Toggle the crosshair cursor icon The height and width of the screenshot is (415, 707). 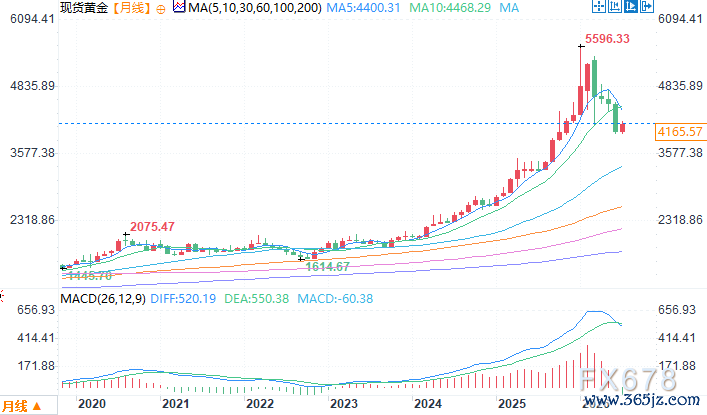click(598, 6)
